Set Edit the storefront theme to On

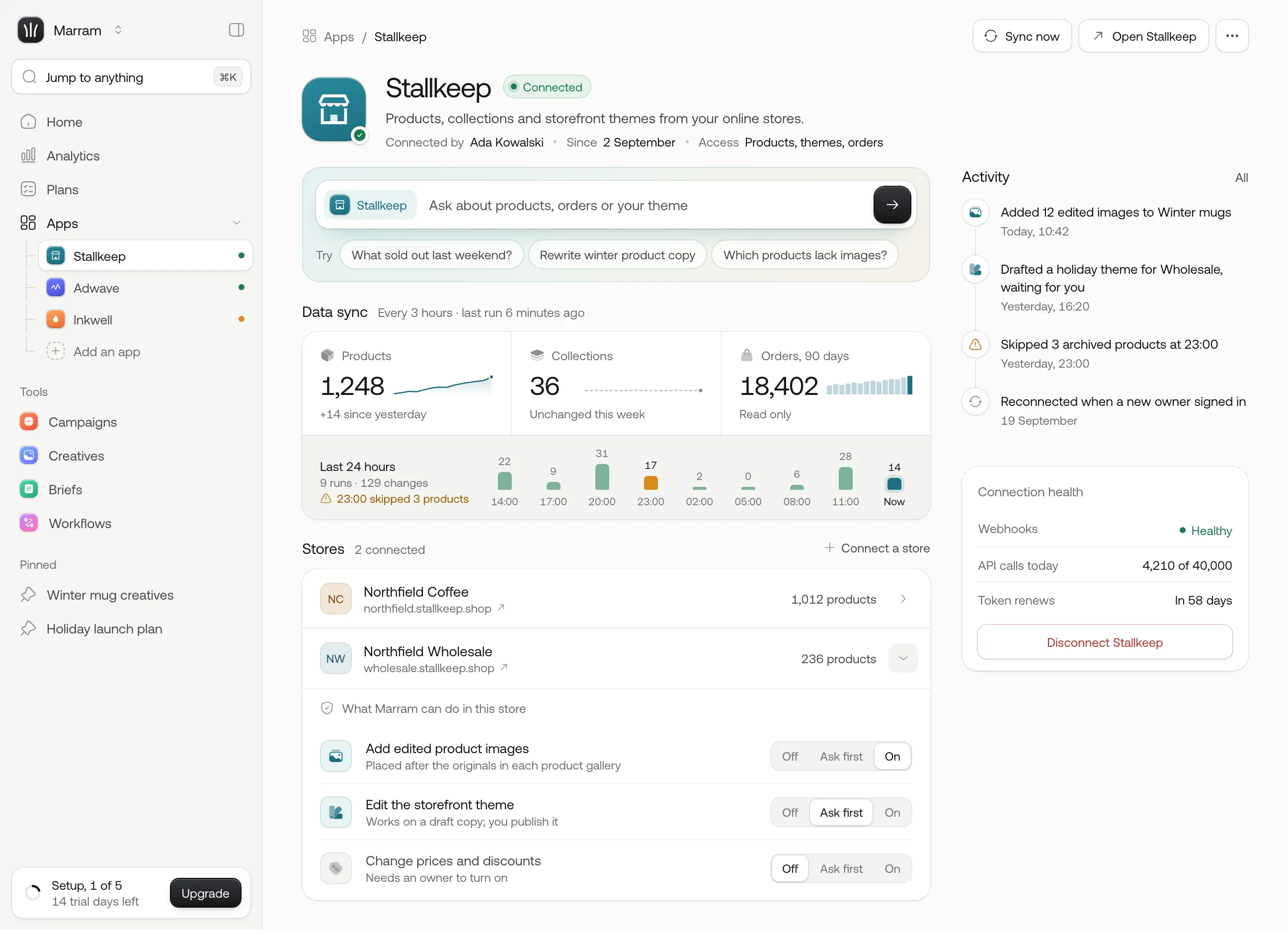(x=891, y=812)
